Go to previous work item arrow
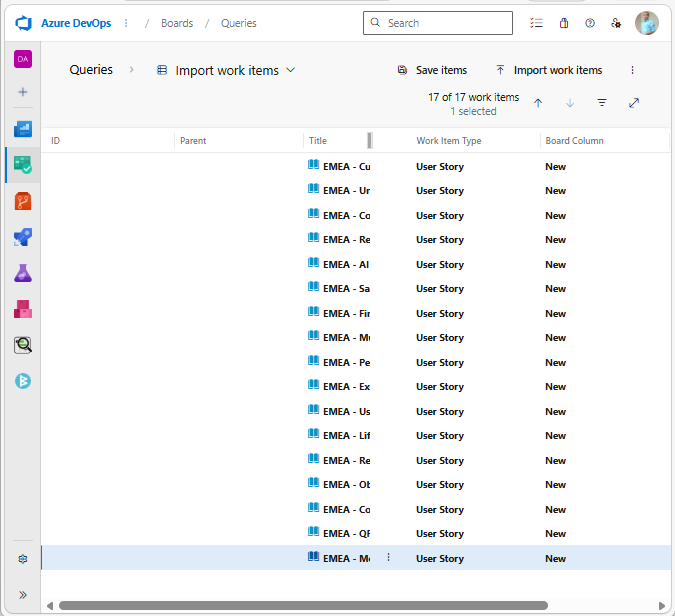The width and height of the screenshot is (675, 616). click(538, 103)
